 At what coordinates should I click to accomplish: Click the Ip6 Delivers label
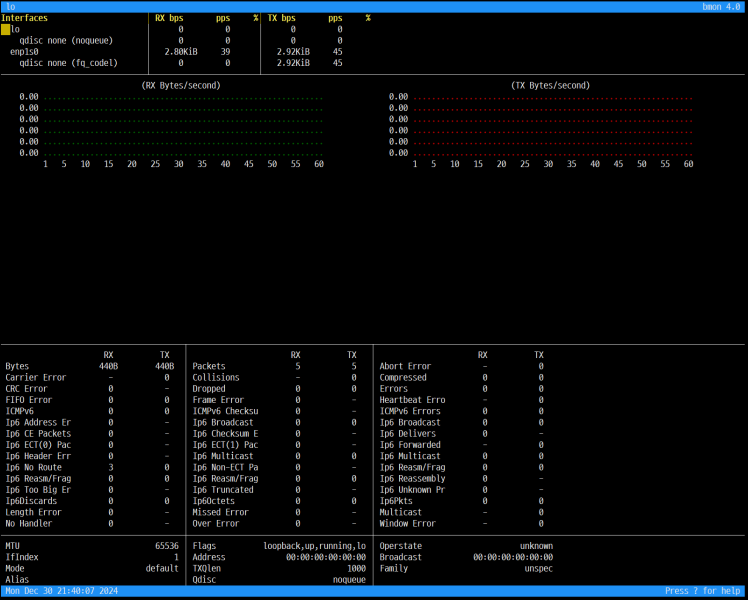pos(407,434)
